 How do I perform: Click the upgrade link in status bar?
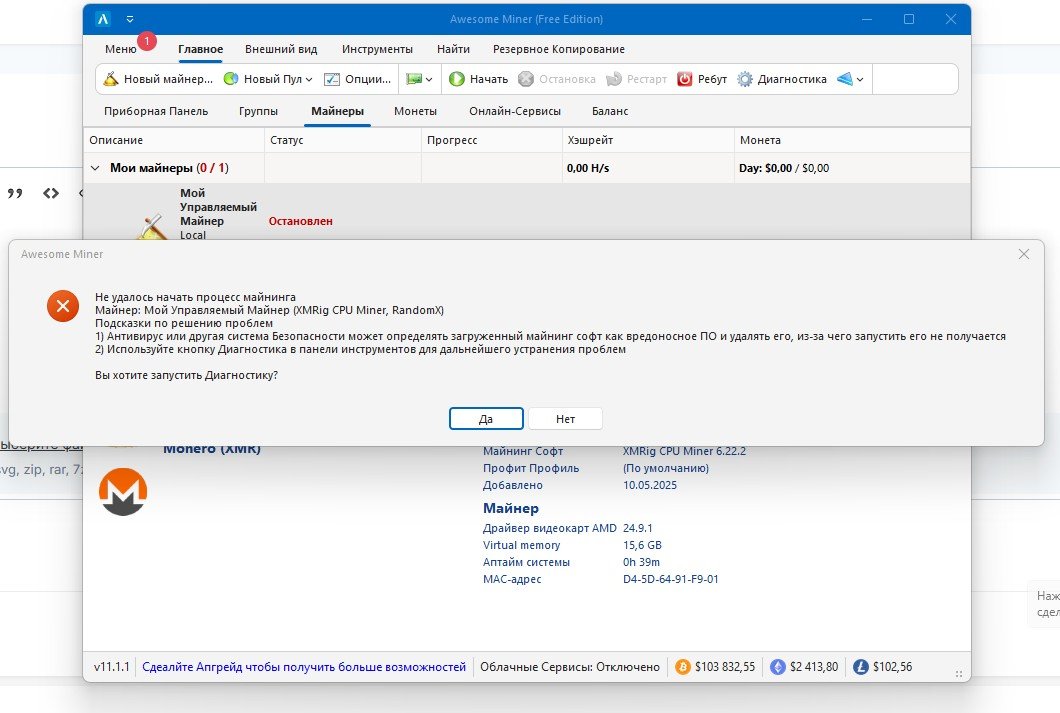tap(304, 667)
